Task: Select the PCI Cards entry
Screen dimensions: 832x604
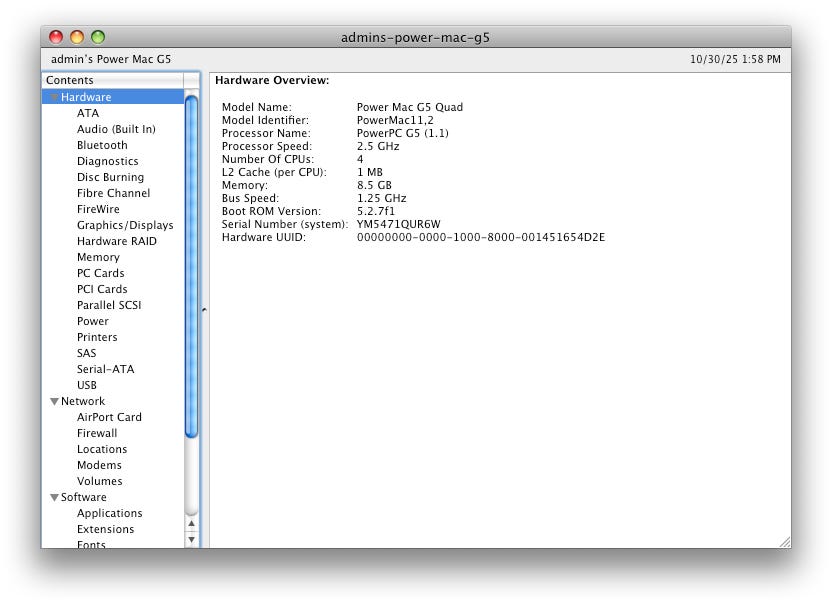Action: 102,289
